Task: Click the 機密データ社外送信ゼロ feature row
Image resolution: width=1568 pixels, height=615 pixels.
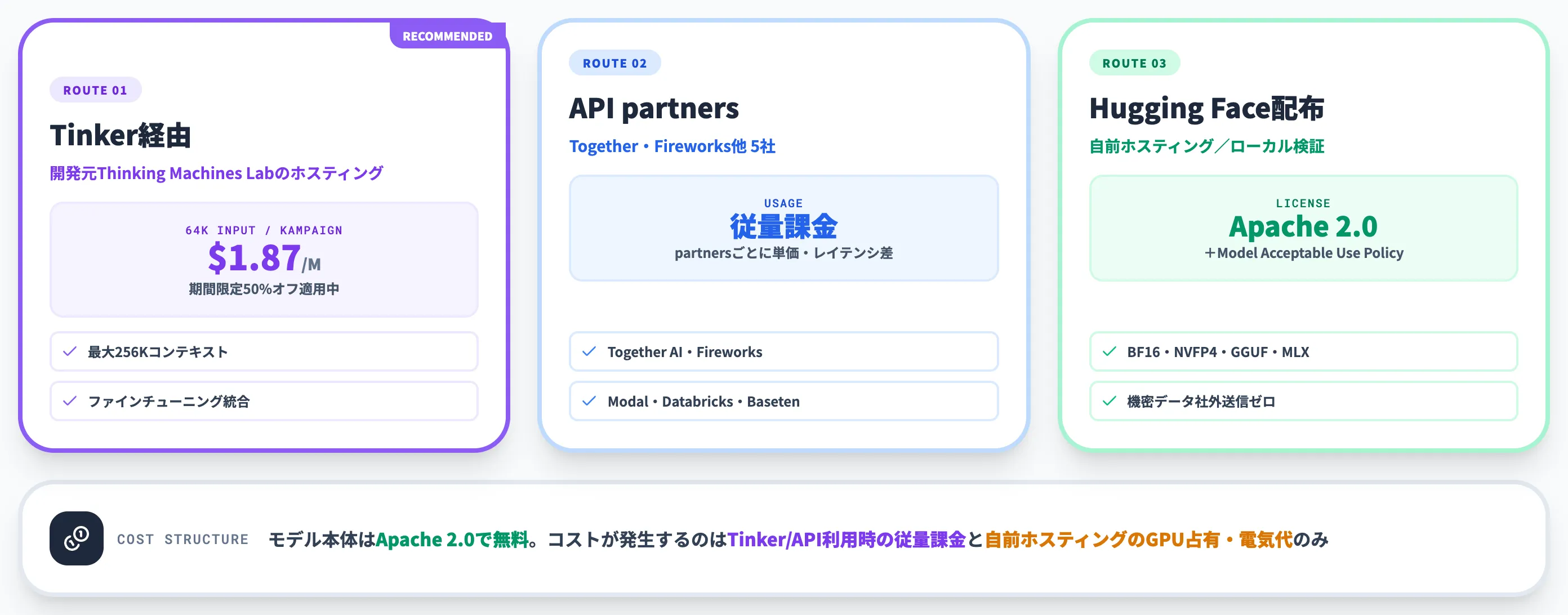Action: point(1303,400)
